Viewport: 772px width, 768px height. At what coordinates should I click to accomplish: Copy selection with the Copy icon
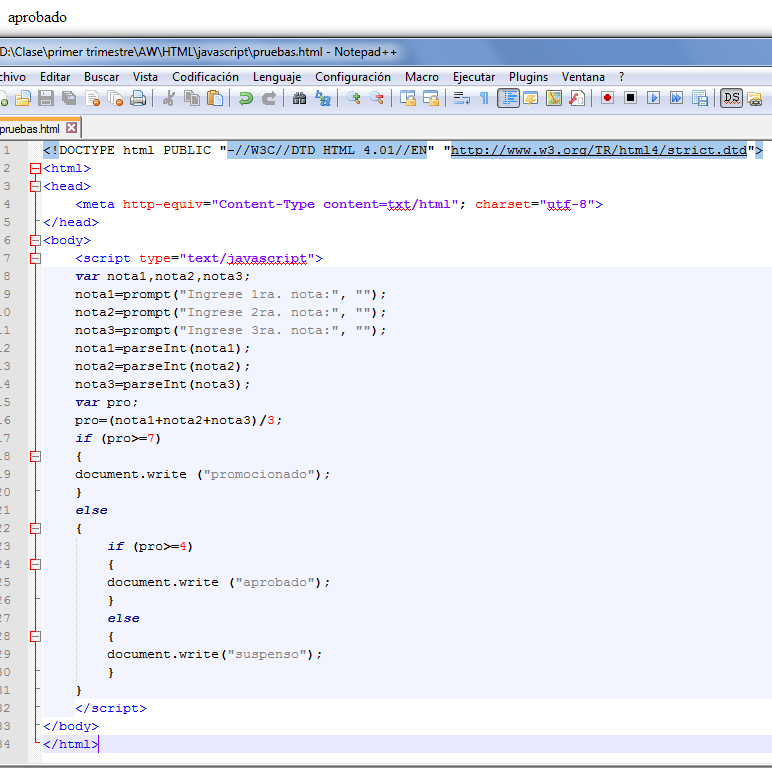click(192, 98)
